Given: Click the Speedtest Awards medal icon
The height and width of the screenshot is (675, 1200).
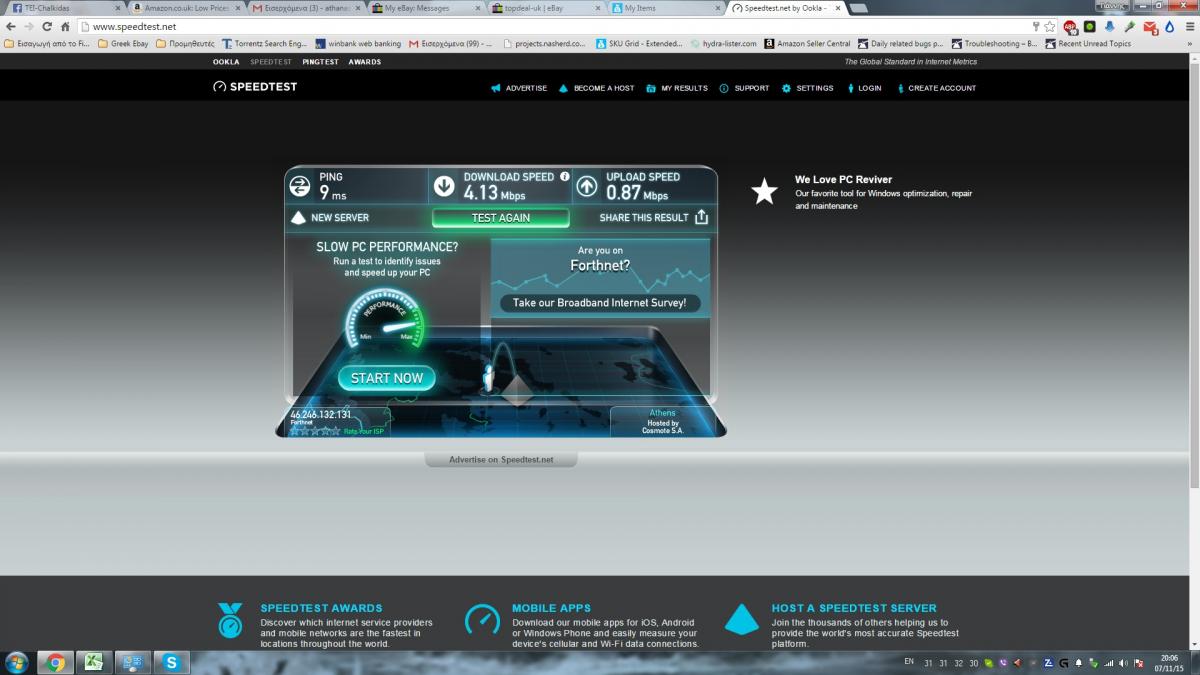Looking at the screenshot, I should [230, 621].
